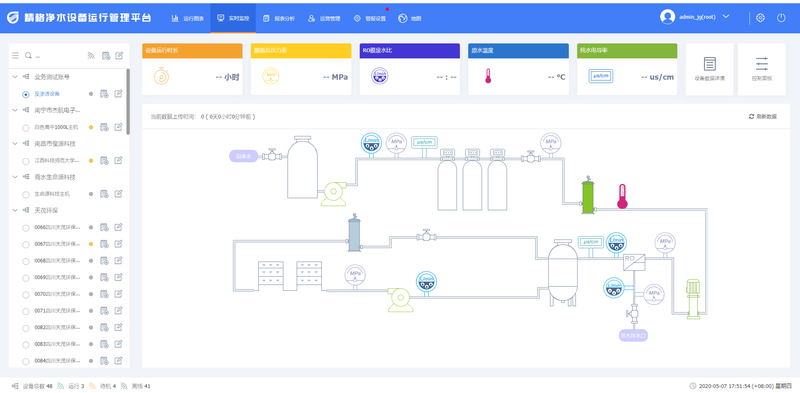The image size is (800, 393).
Task: Click the thermometer icon in the flow diagram
Action: [x=622, y=196]
